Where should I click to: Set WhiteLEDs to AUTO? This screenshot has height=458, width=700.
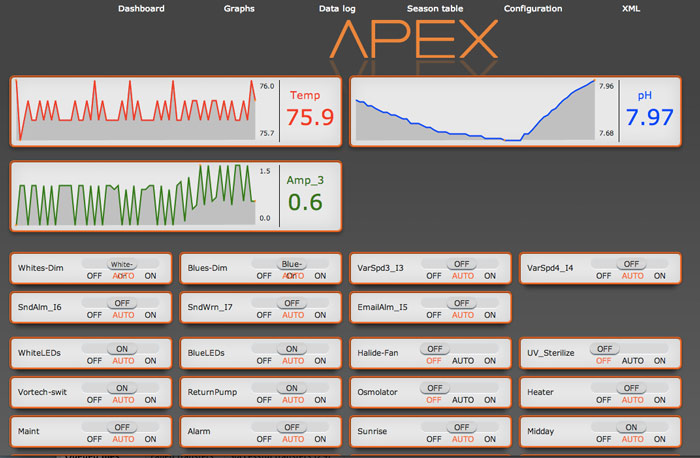pos(123,361)
